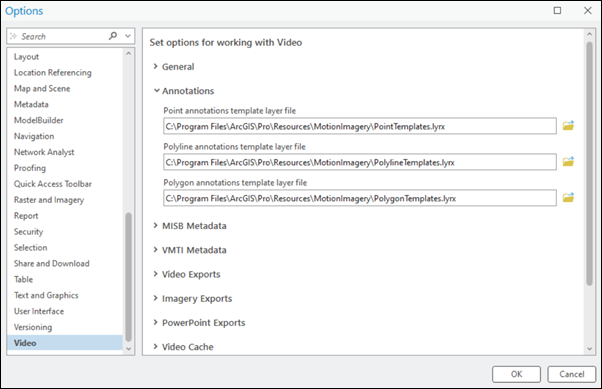Image resolution: width=602 pixels, height=389 pixels.
Task: Browse for Point annotations template file
Action: (x=568, y=126)
